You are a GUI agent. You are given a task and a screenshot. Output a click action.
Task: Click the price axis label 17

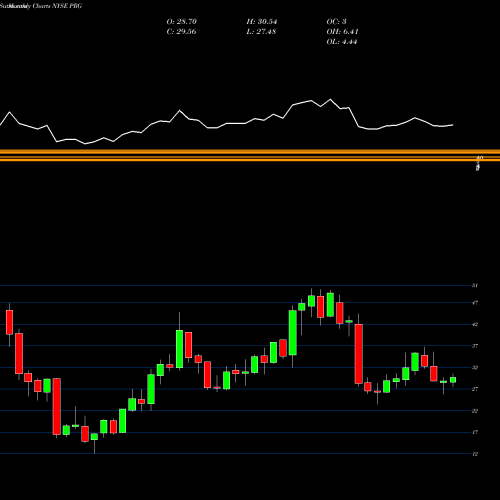475,432
